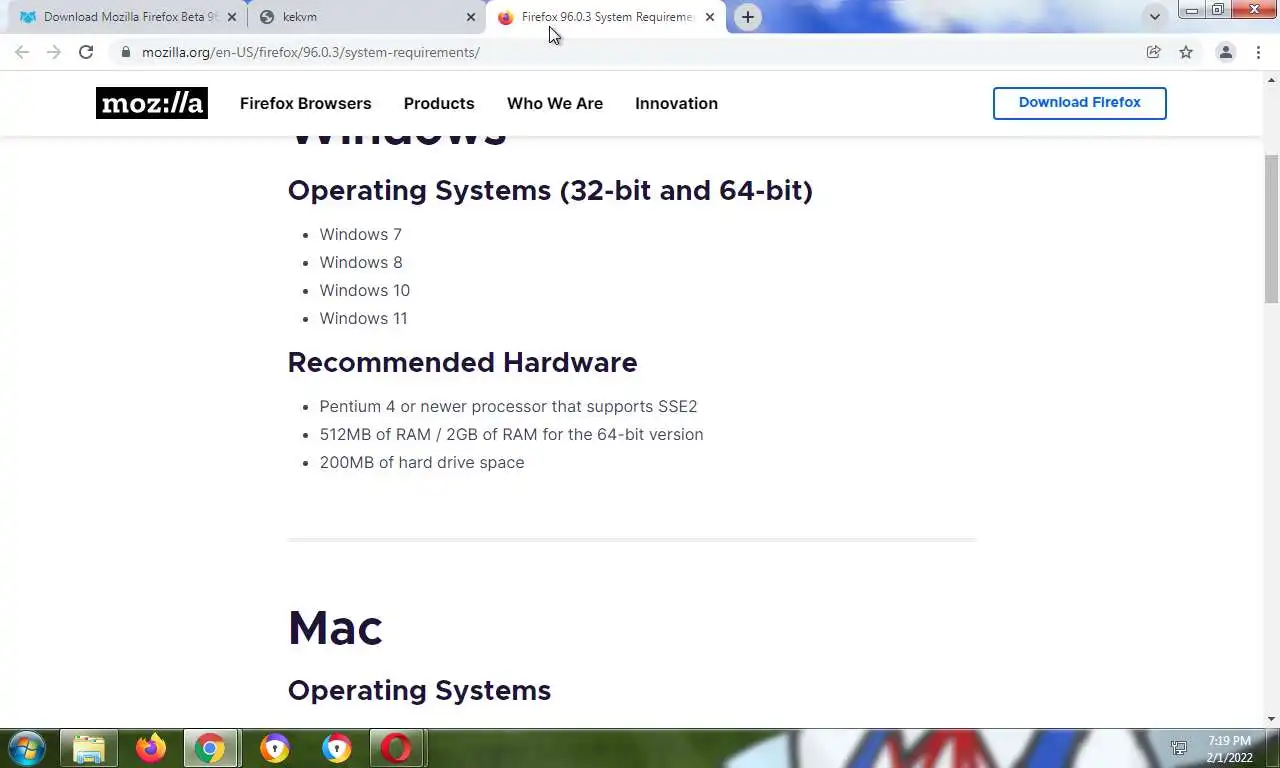The width and height of the screenshot is (1280, 768).
Task: Open the Windows Start menu
Action: pyautogui.click(x=26, y=748)
